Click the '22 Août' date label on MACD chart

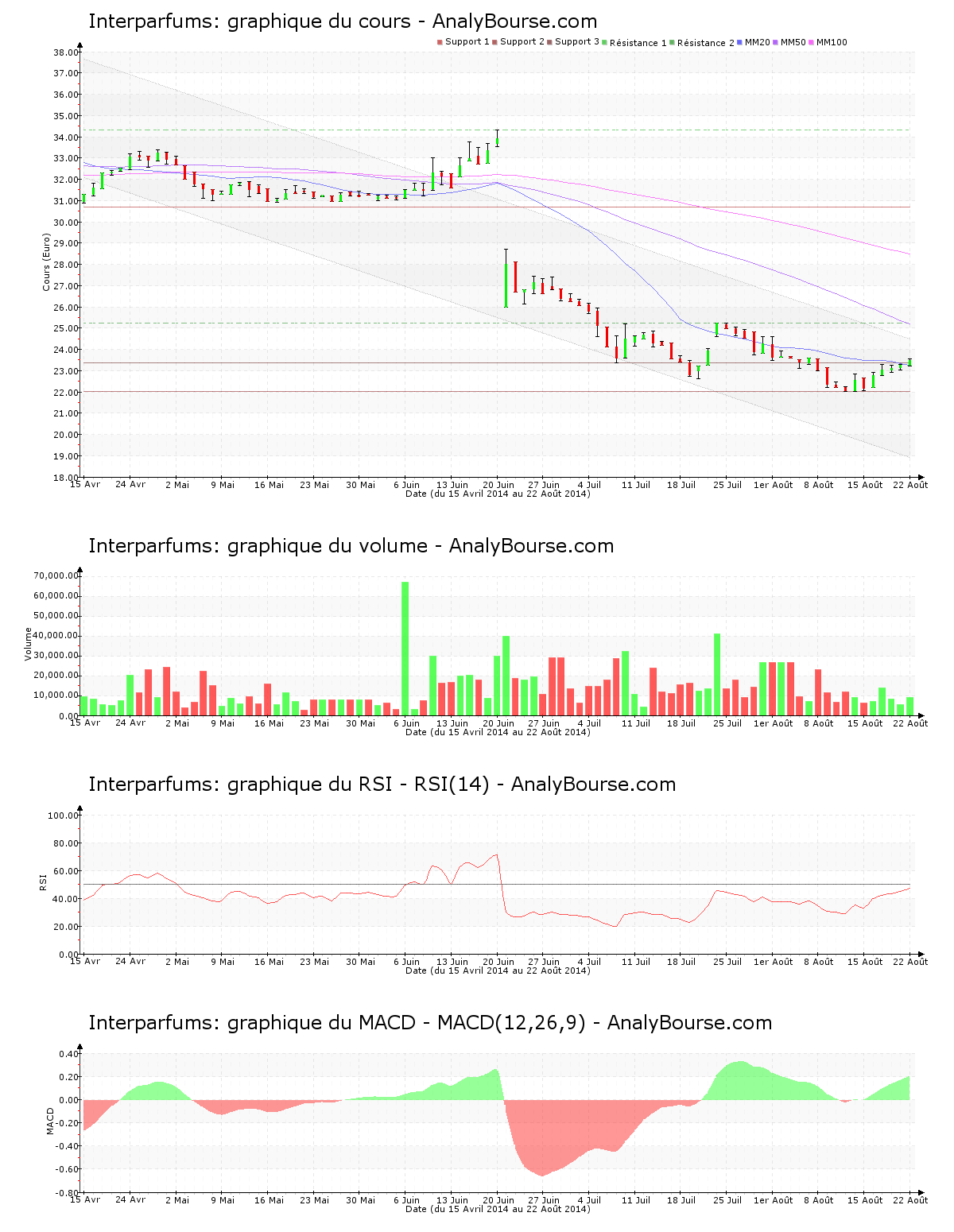[x=910, y=1200]
